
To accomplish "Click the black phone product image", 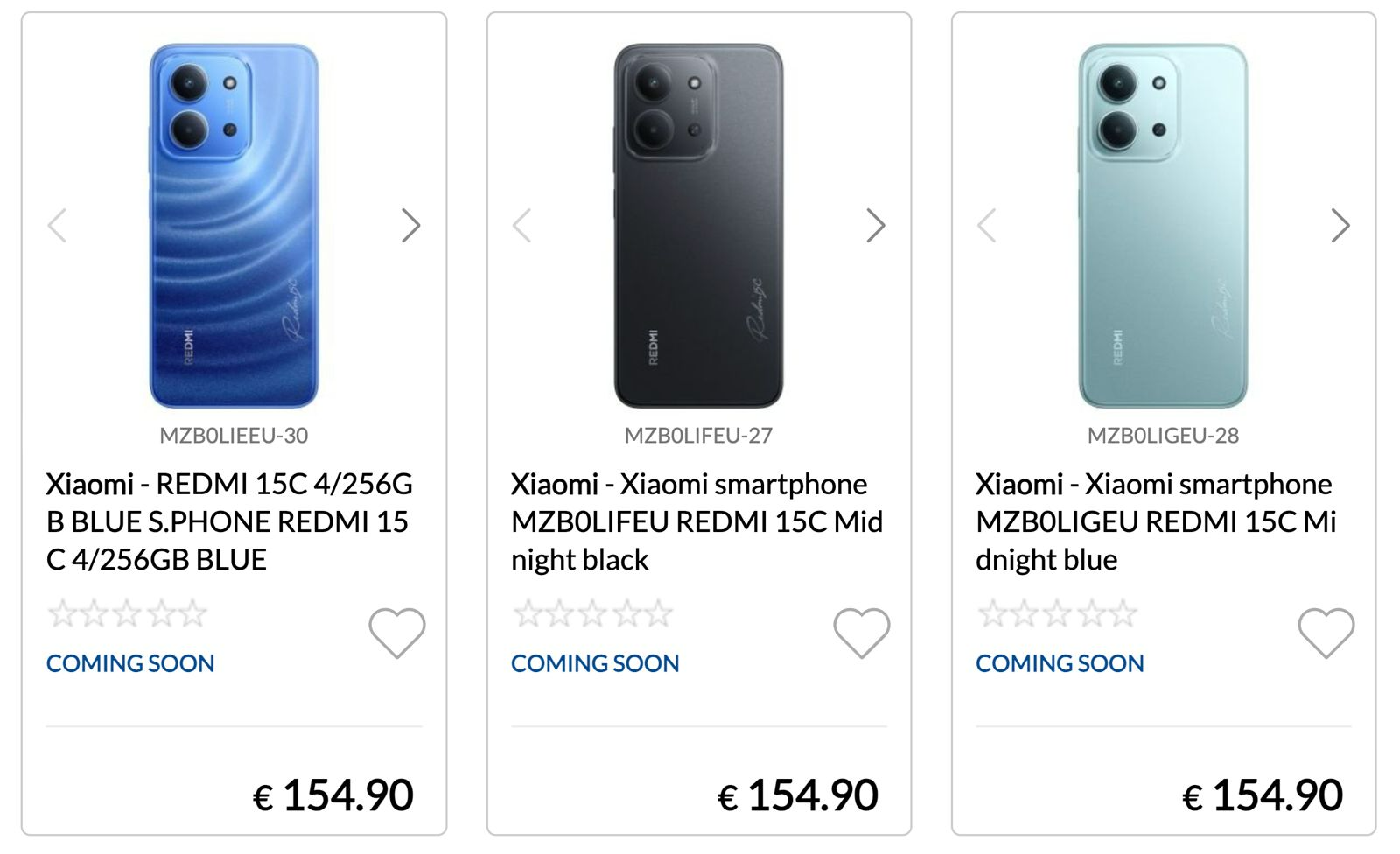I will [698, 226].
